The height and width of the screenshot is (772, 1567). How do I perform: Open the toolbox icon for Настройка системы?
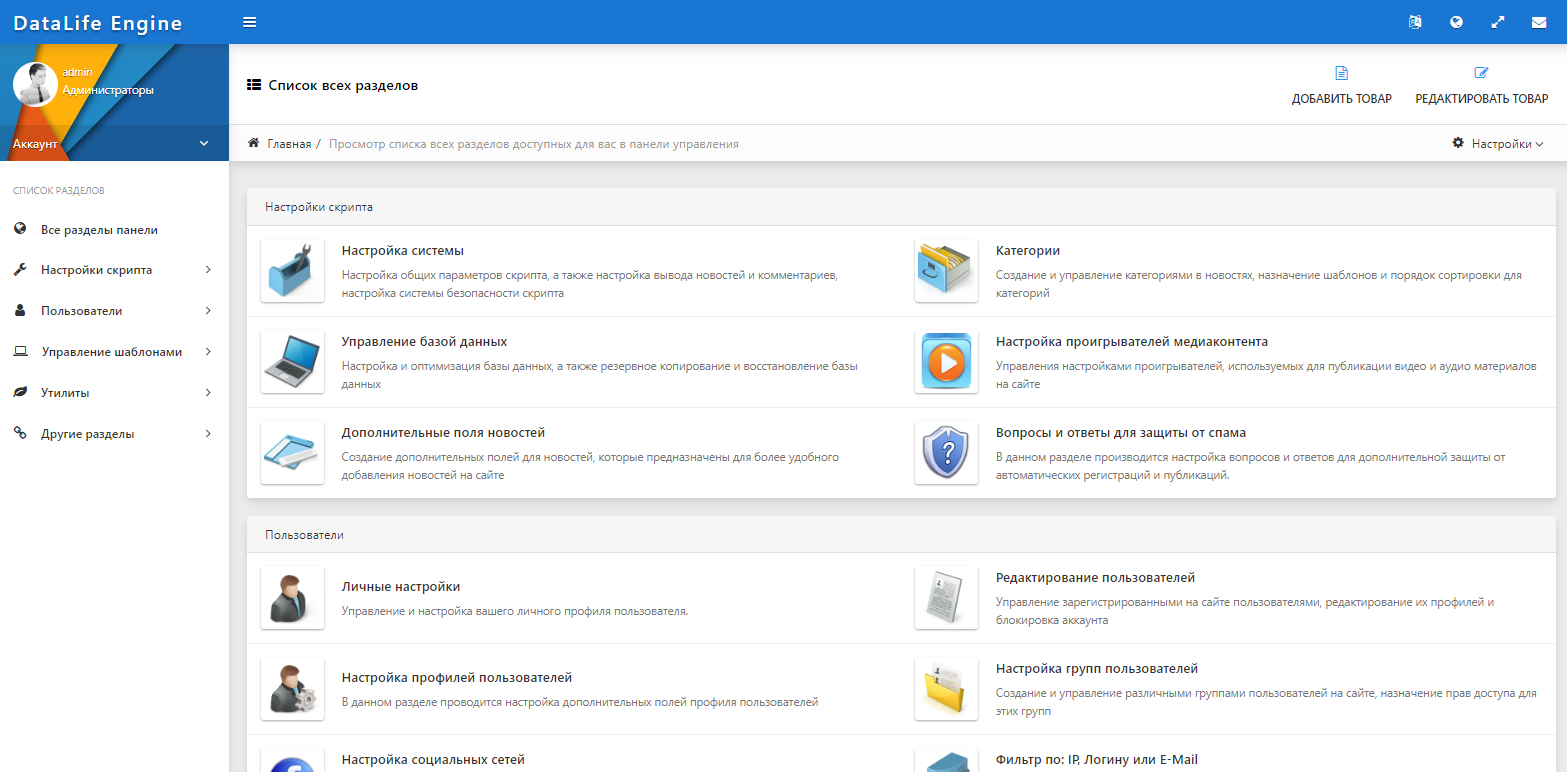[292, 270]
